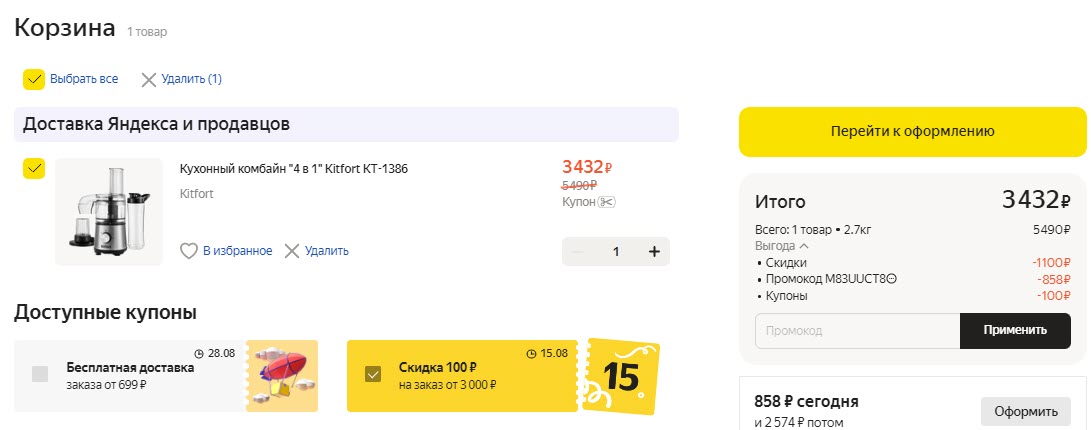Click the Оформить installment button
The width and height of the screenshot is (1091, 430).
tap(1025, 411)
